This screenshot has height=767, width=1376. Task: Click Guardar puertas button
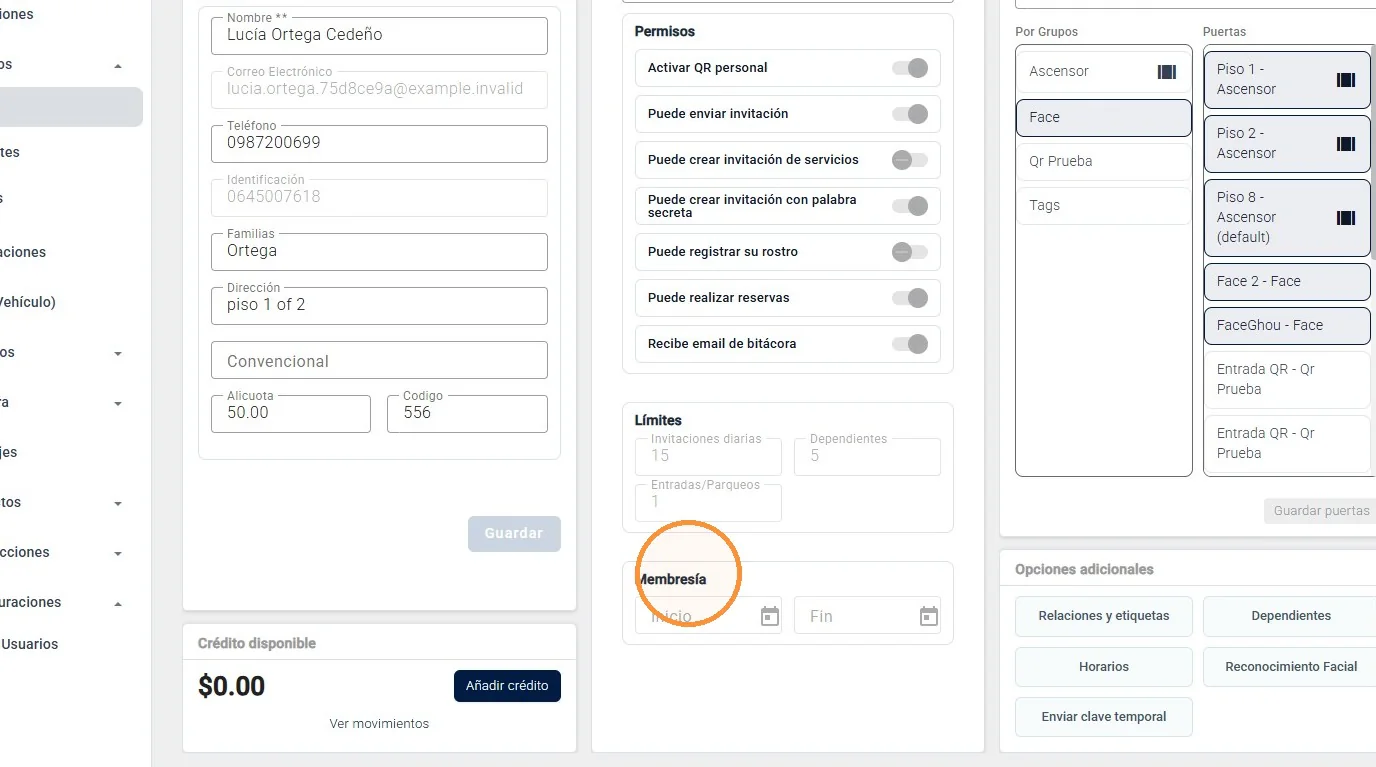click(x=1321, y=511)
